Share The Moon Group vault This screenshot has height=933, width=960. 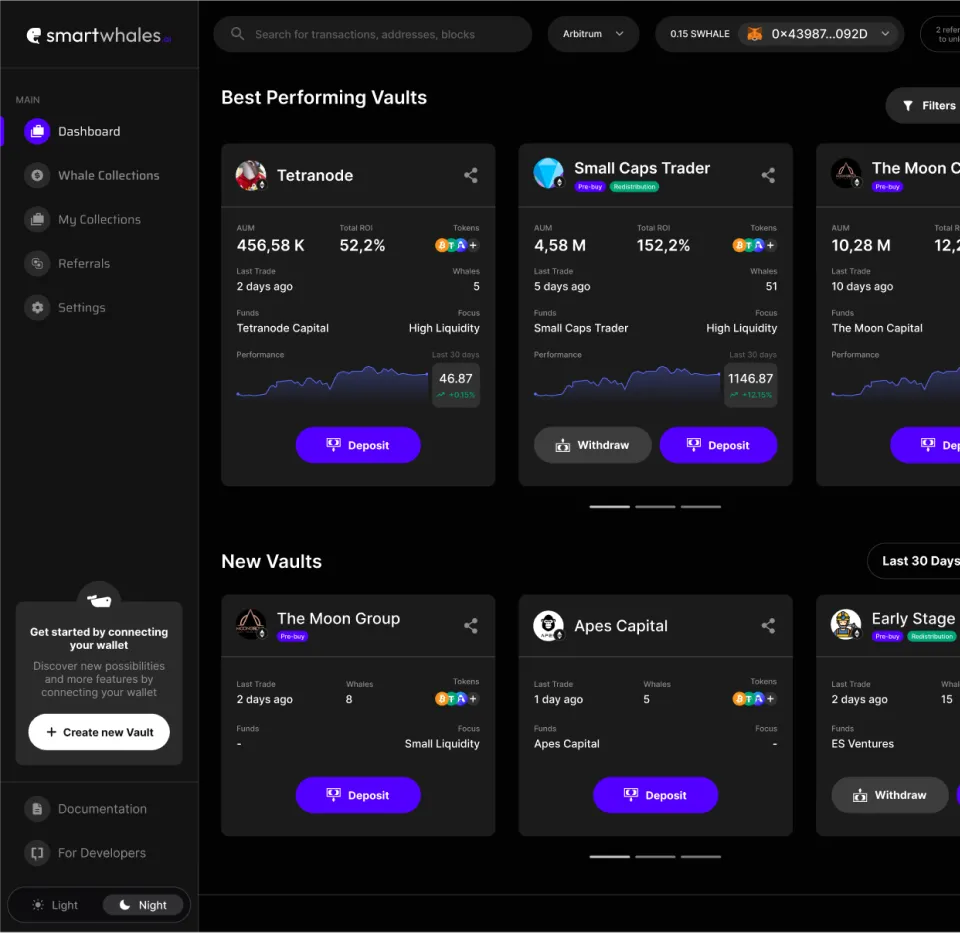pos(471,626)
